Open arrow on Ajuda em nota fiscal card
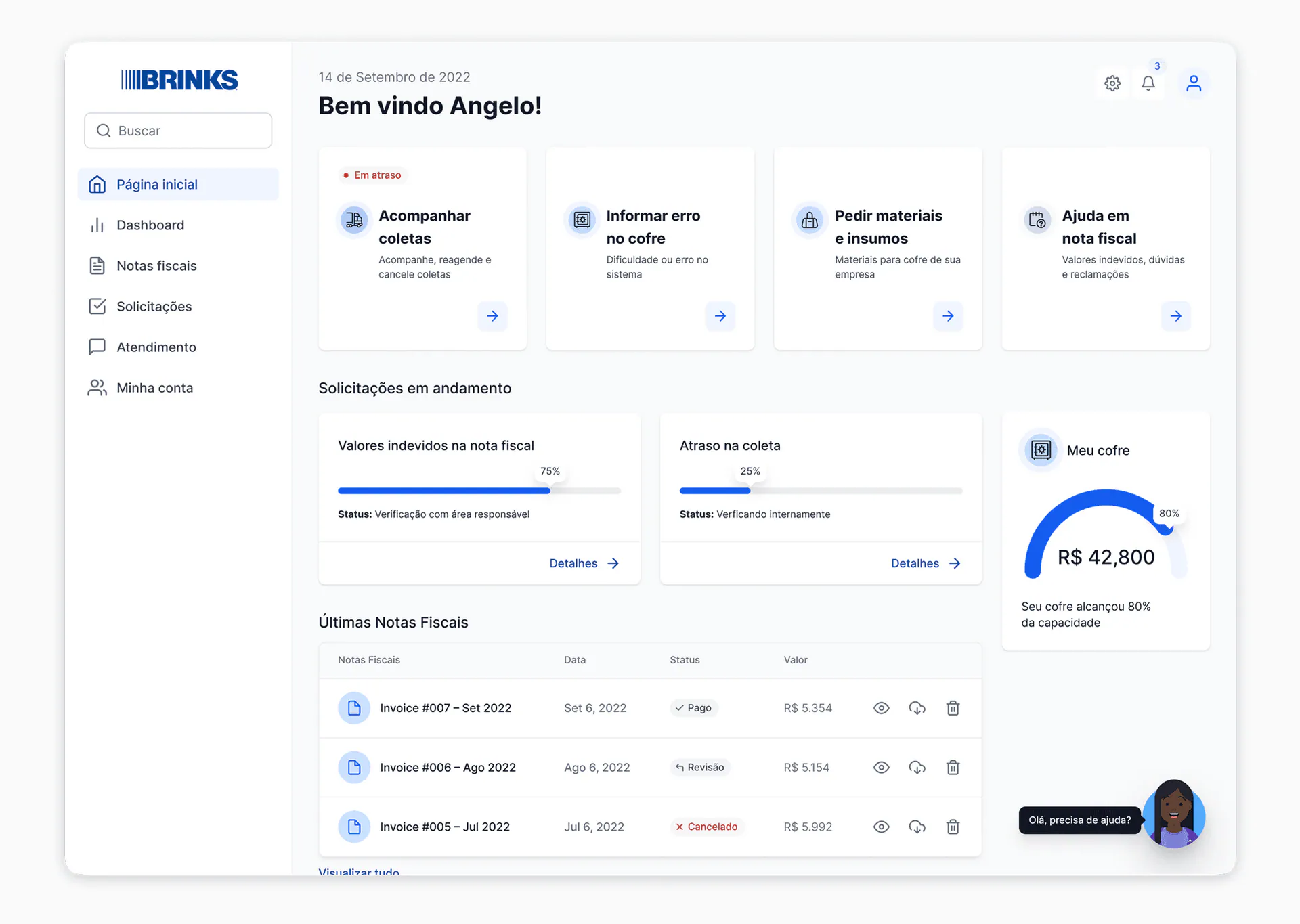Screen dimensions: 1300x924 [x=1176, y=316]
